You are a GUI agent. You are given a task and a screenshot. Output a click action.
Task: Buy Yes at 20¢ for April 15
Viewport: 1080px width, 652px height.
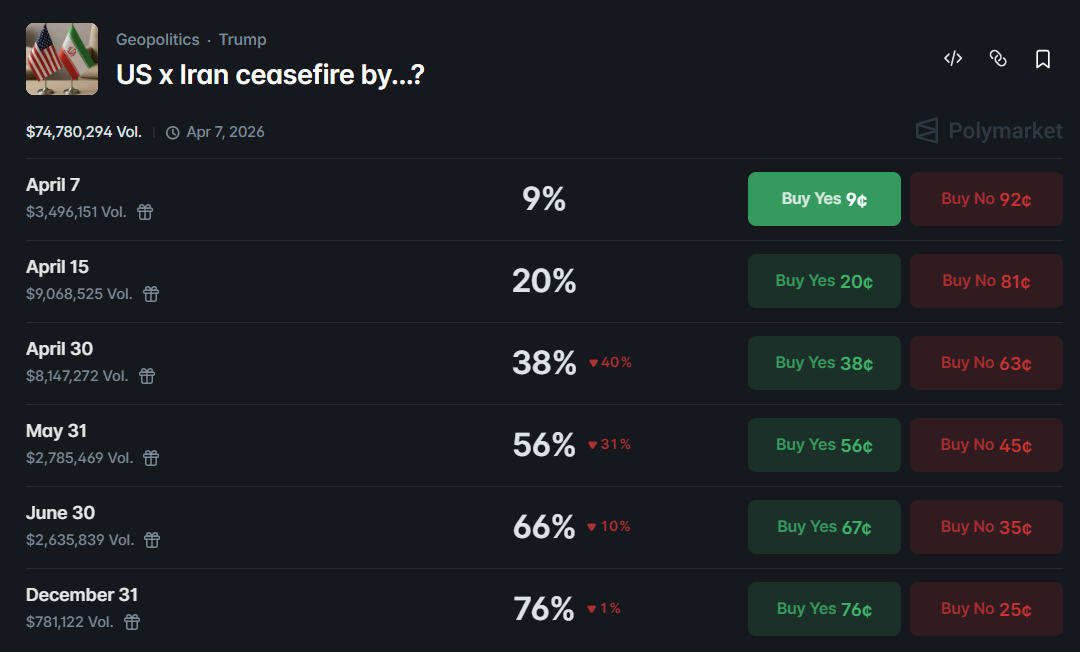(x=824, y=281)
